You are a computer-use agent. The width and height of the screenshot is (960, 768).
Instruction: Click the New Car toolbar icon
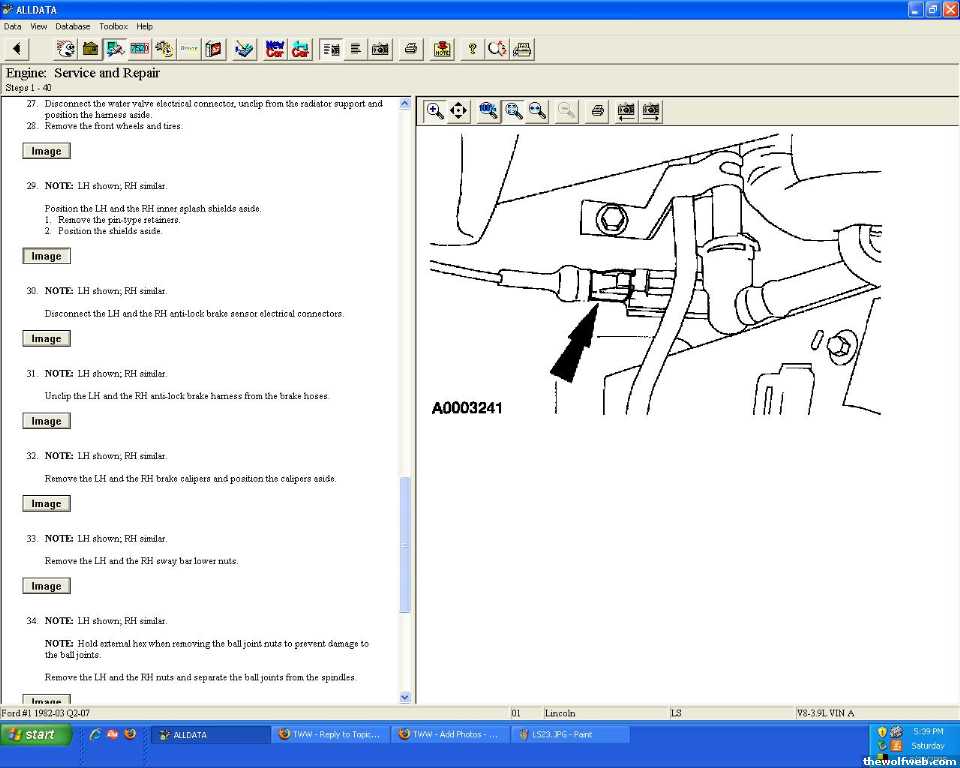point(275,49)
